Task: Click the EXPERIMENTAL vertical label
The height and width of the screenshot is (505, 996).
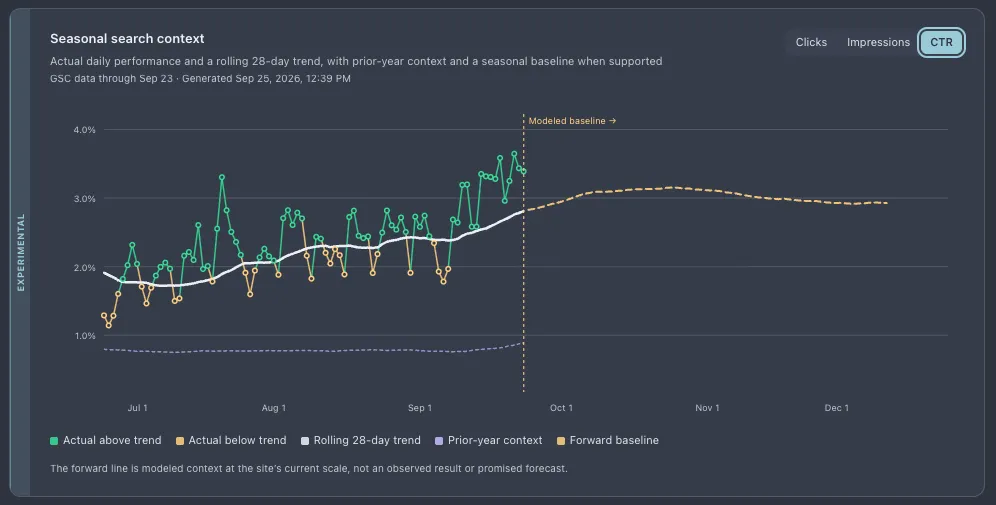Action: click(x=21, y=252)
